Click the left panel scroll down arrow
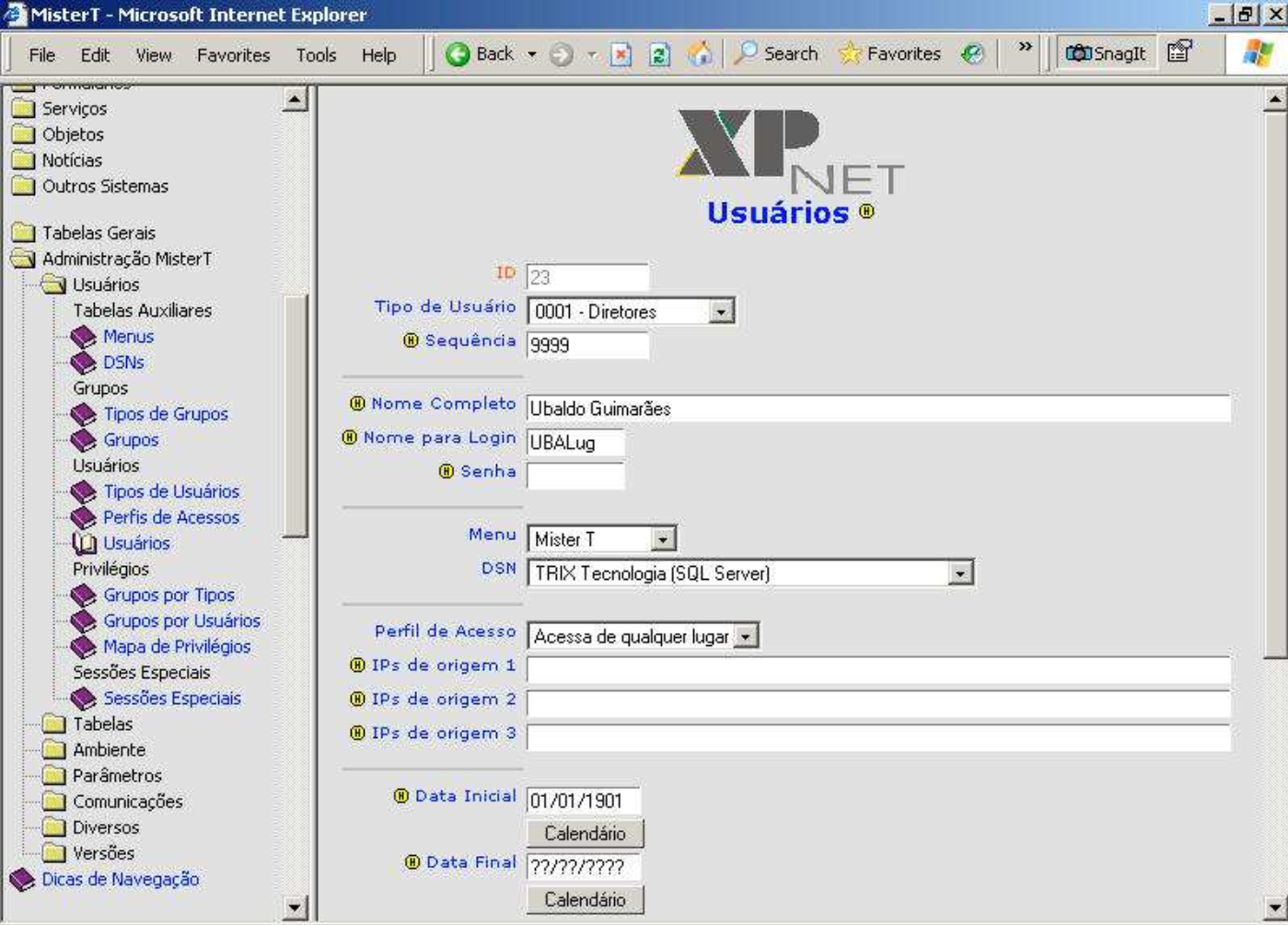The width and height of the screenshot is (1288, 925). click(x=295, y=908)
